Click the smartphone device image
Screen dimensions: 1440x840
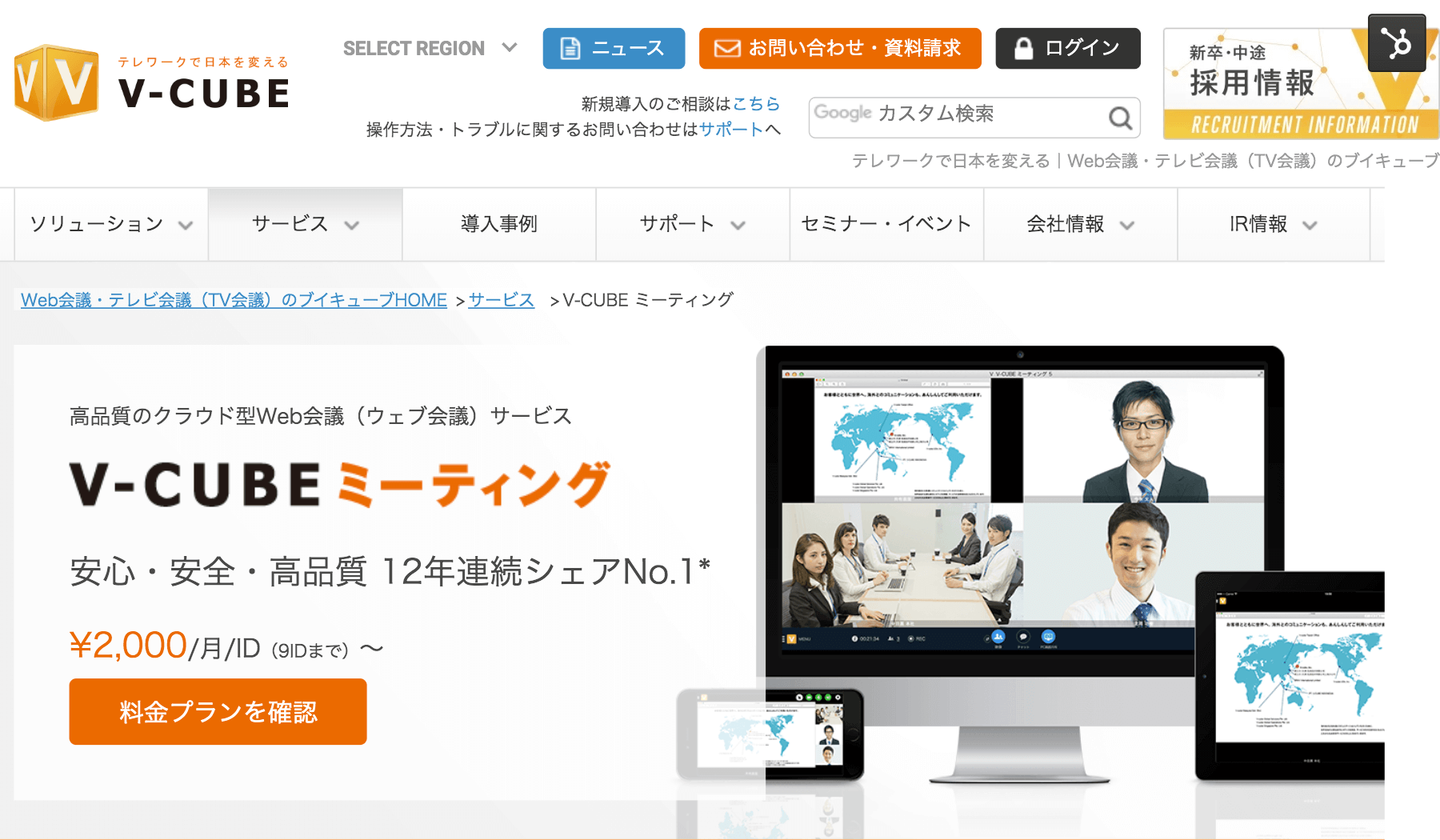pyautogui.click(x=770, y=734)
